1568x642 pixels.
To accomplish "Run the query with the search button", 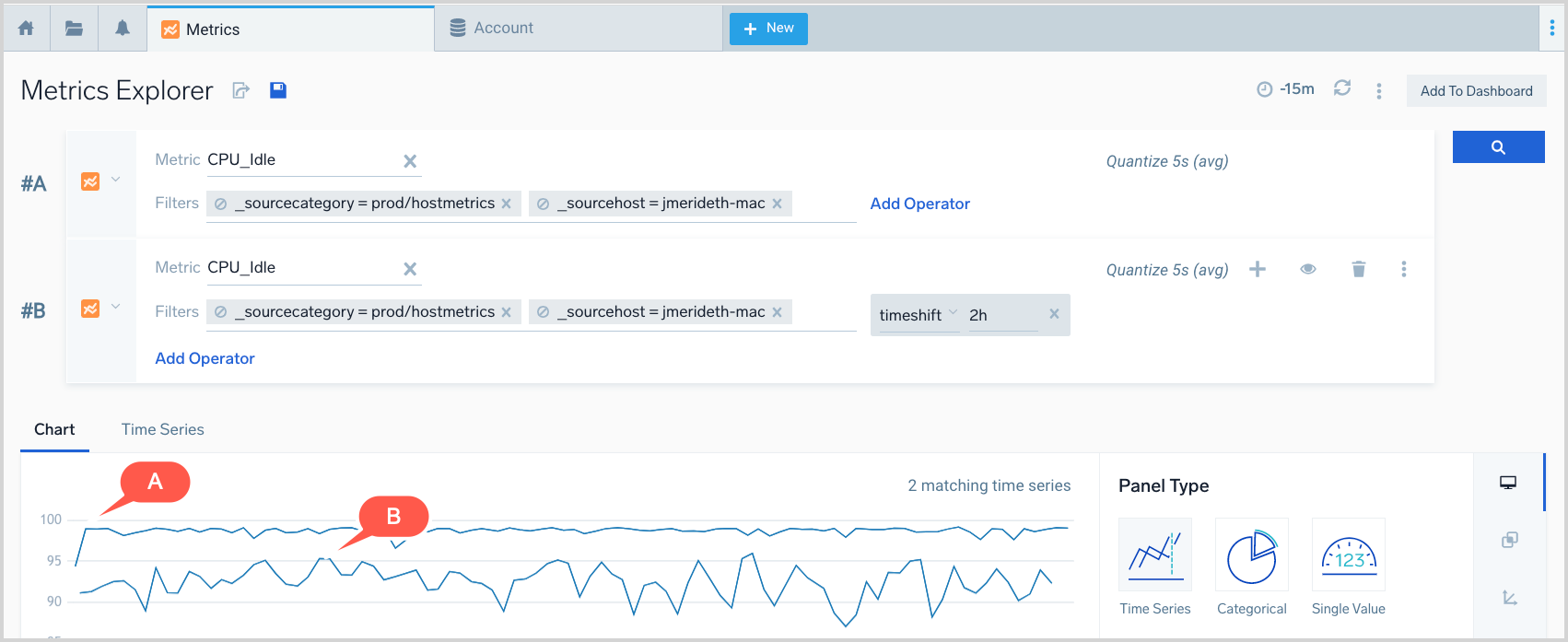I will click(1498, 147).
